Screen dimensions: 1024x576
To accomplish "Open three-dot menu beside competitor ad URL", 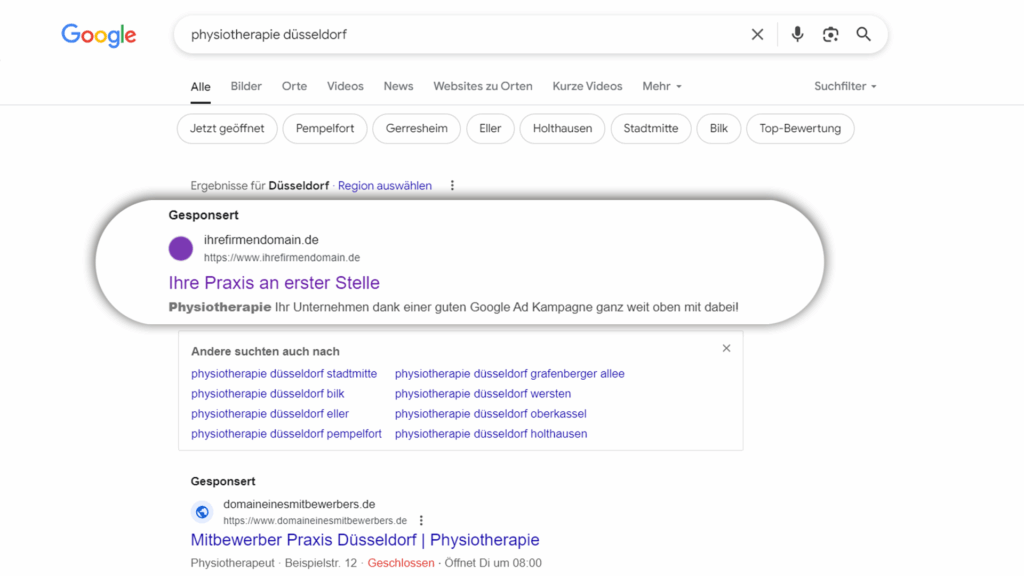I will pos(421,520).
